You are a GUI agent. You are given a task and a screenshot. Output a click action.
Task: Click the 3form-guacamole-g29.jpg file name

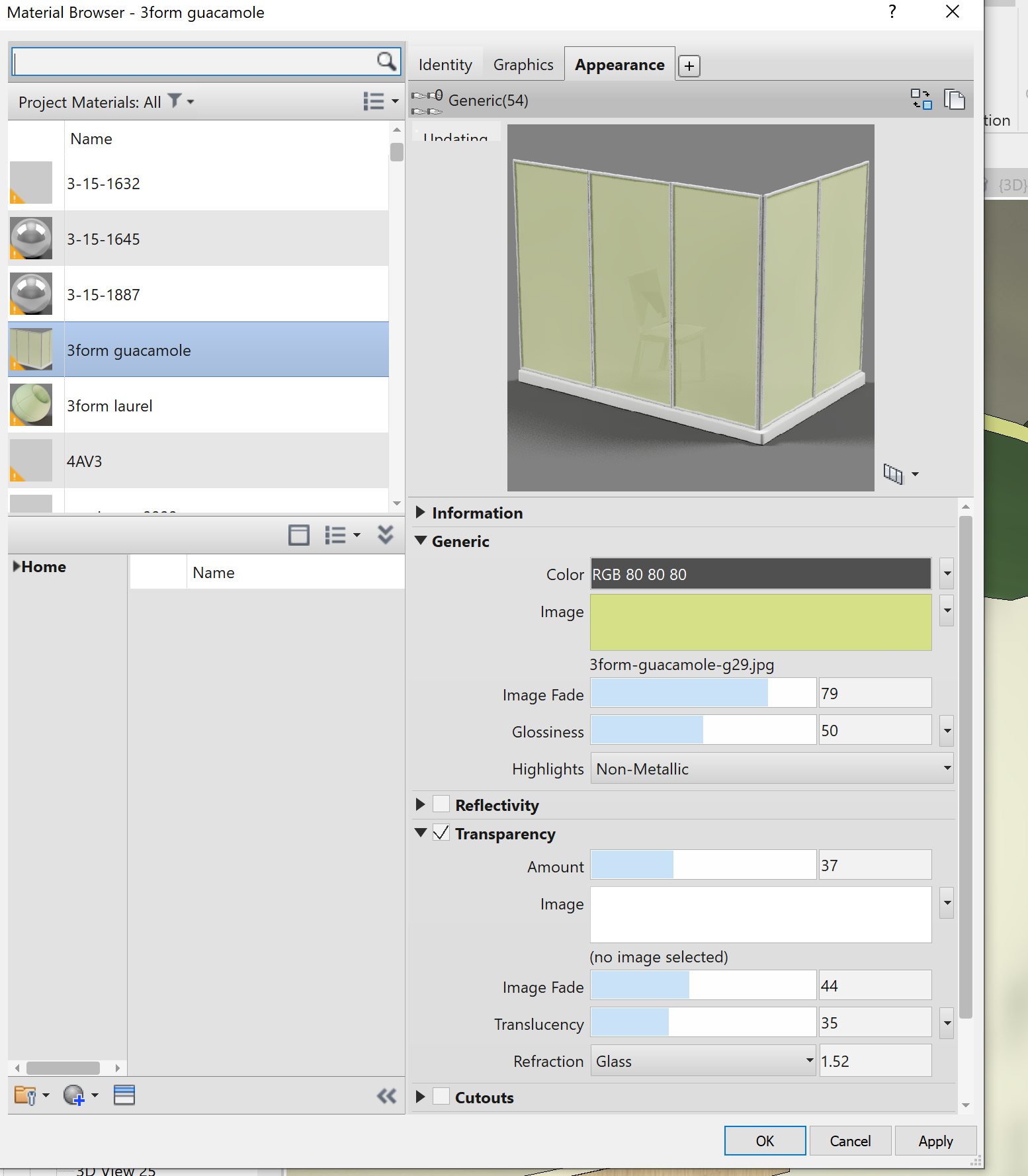682,665
